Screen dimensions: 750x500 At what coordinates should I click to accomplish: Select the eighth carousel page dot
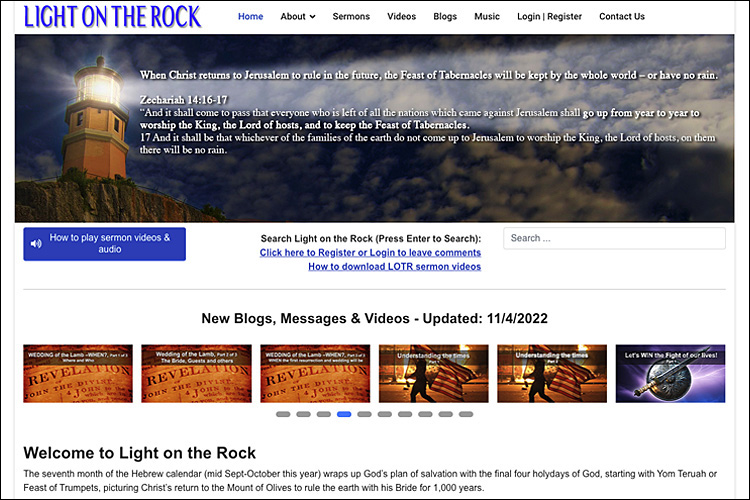click(x=425, y=414)
